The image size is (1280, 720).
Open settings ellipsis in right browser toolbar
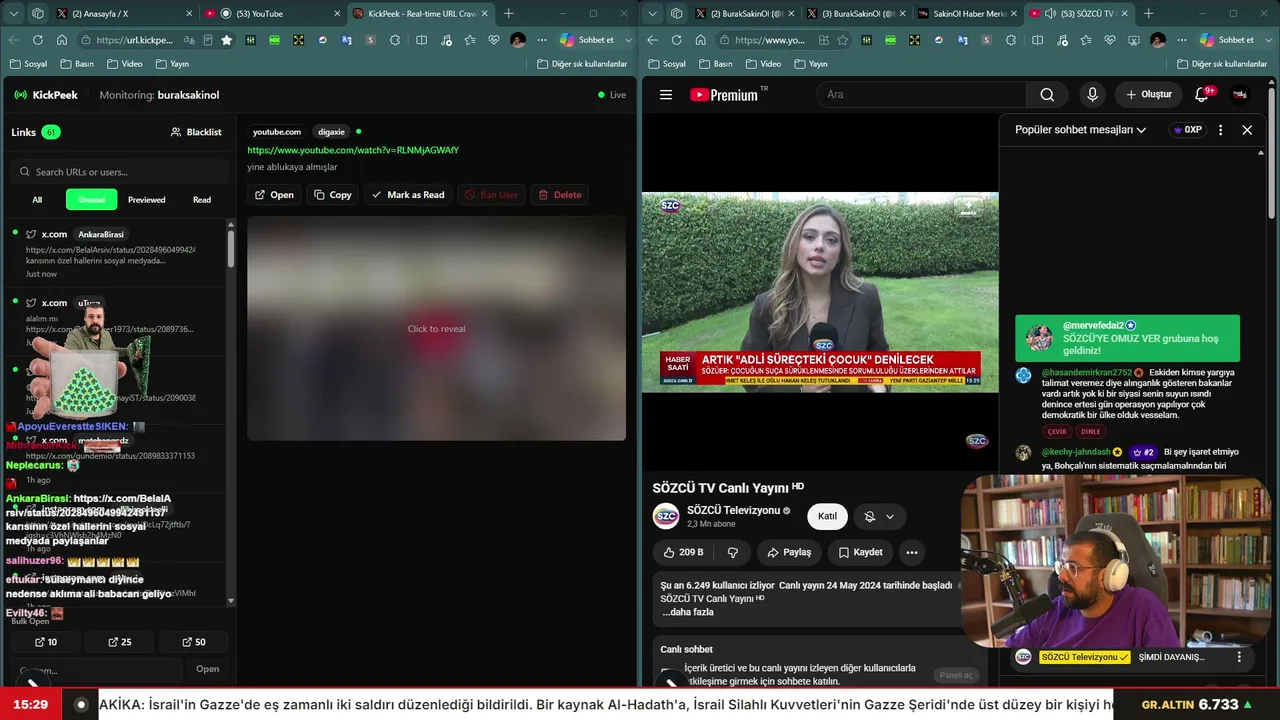[1181, 40]
